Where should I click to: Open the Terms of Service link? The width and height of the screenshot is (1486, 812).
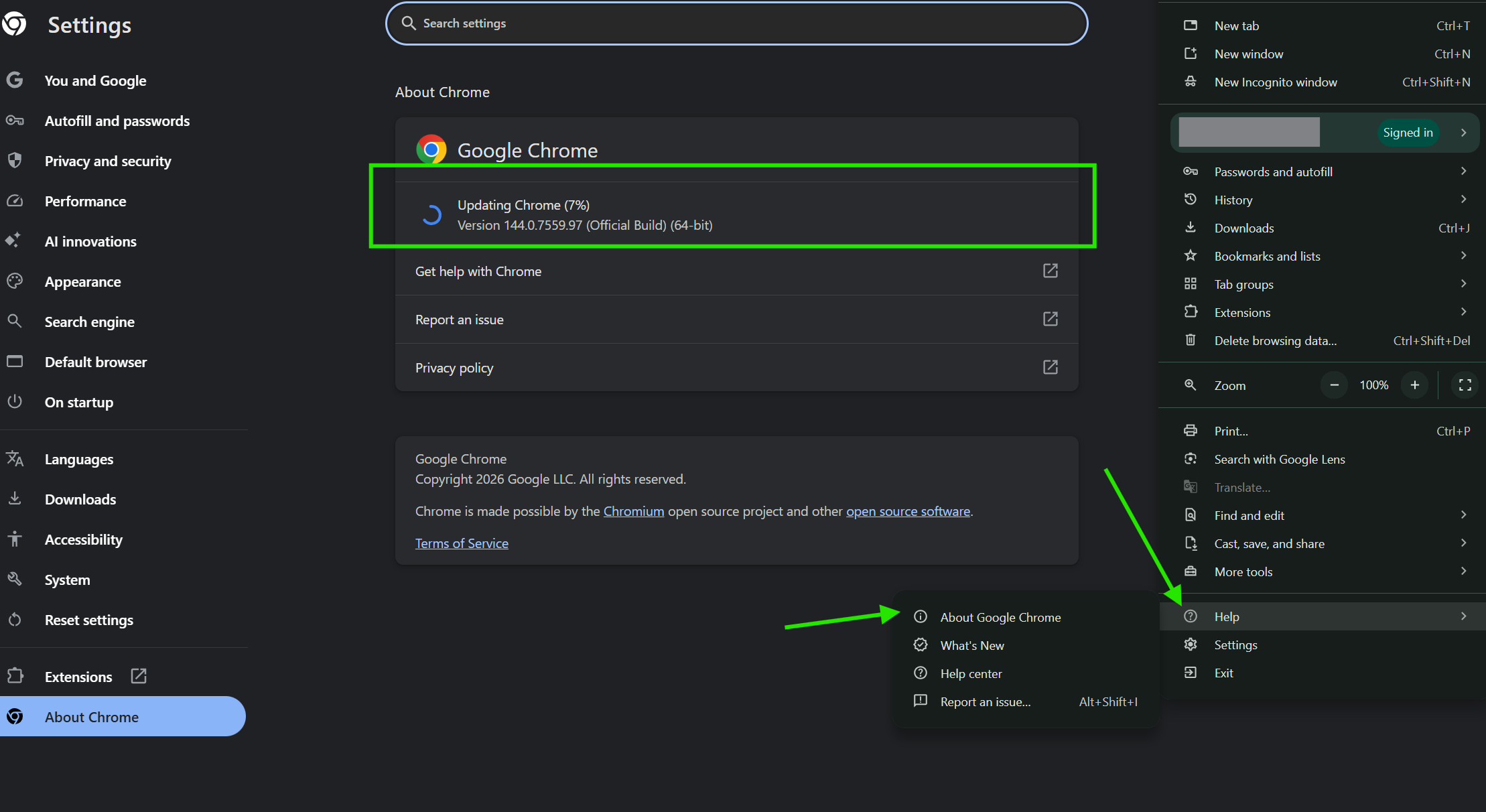(462, 543)
